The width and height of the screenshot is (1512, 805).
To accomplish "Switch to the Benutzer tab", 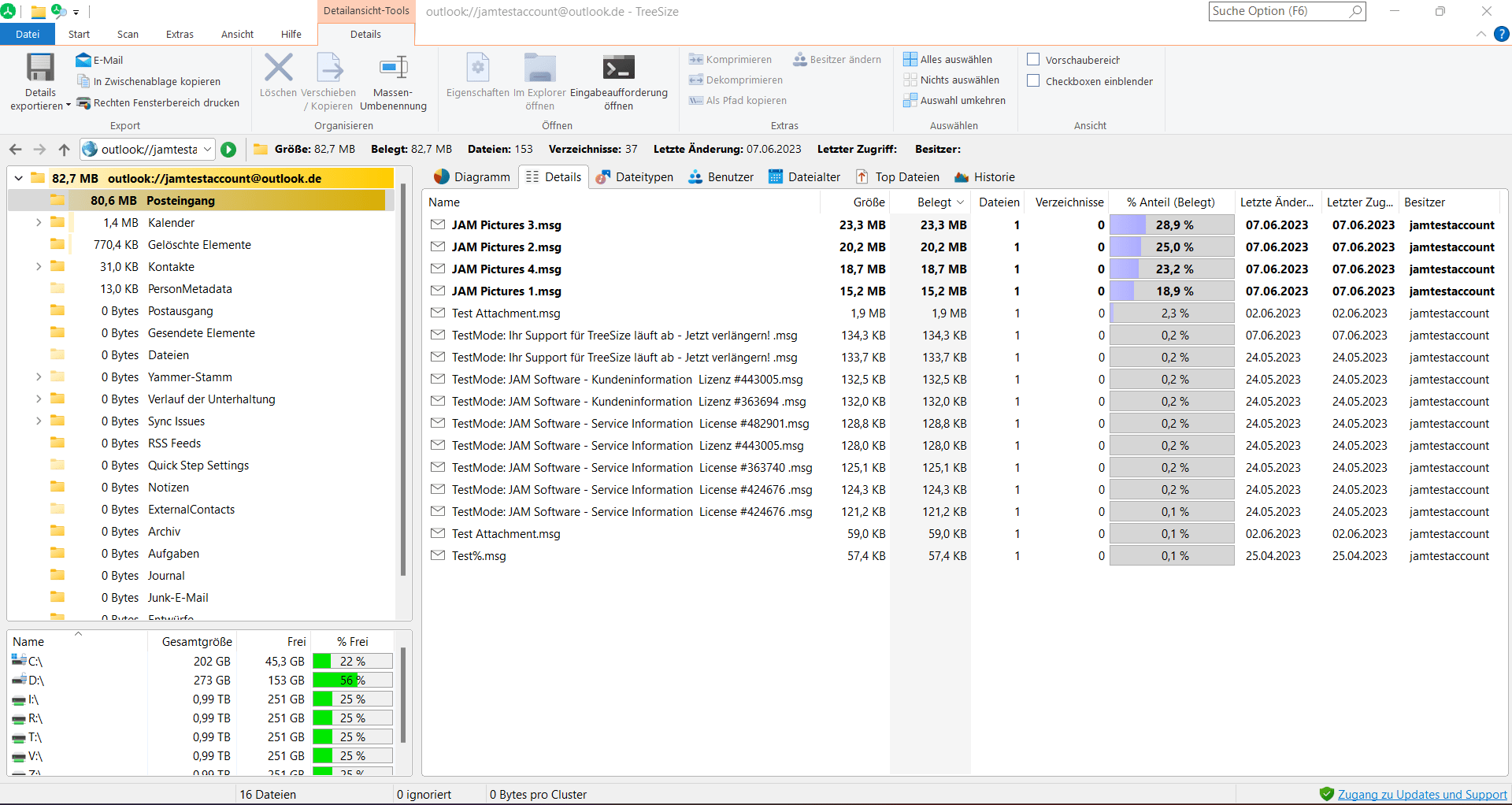I will 721,177.
